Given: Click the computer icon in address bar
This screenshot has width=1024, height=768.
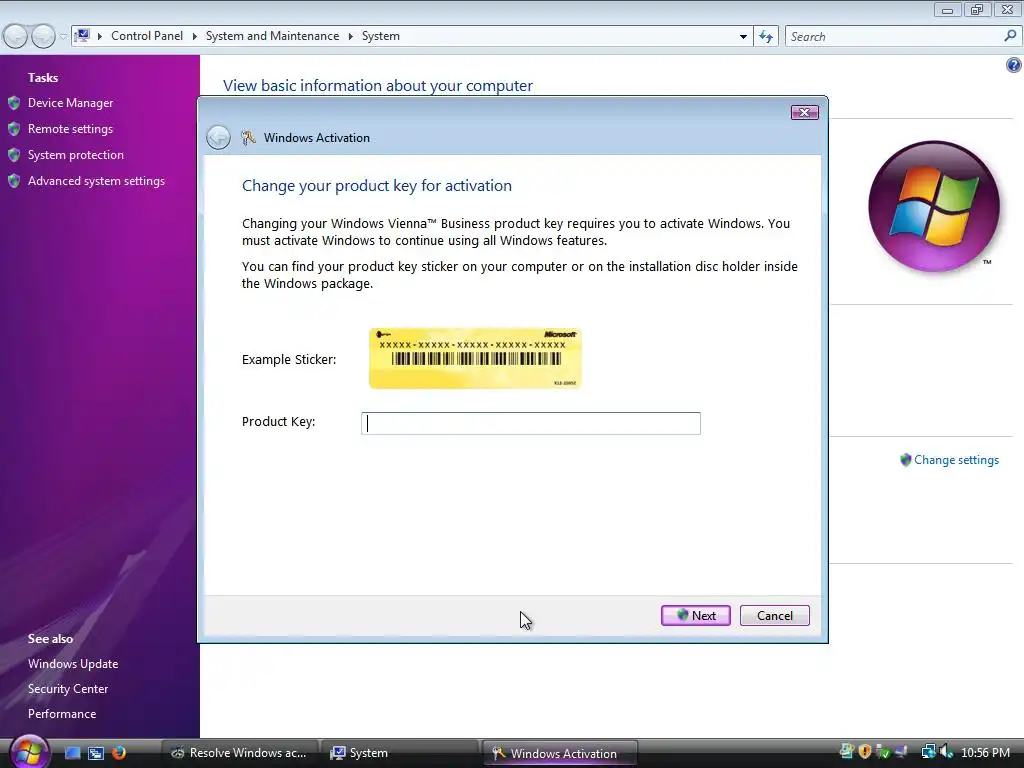Looking at the screenshot, I should tap(82, 36).
